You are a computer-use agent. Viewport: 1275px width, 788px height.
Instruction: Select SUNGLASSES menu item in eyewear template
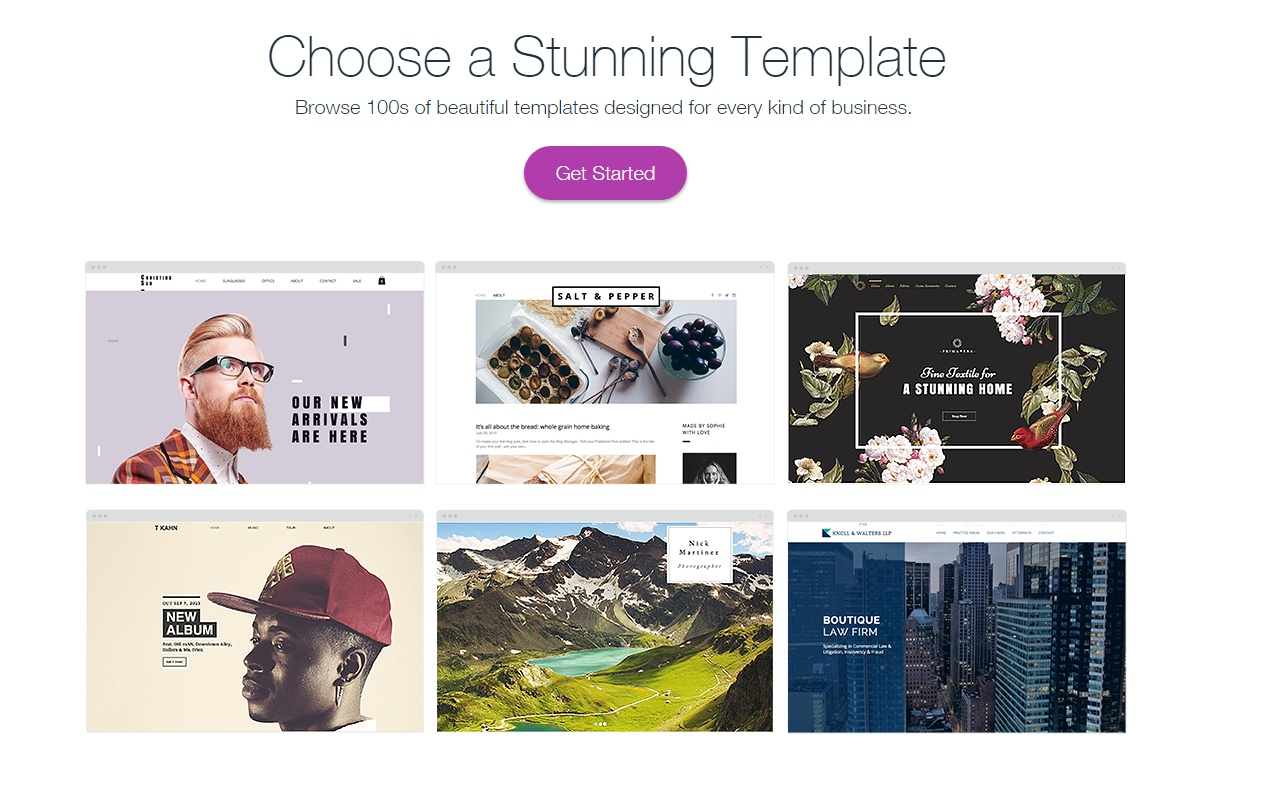[234, 281]
